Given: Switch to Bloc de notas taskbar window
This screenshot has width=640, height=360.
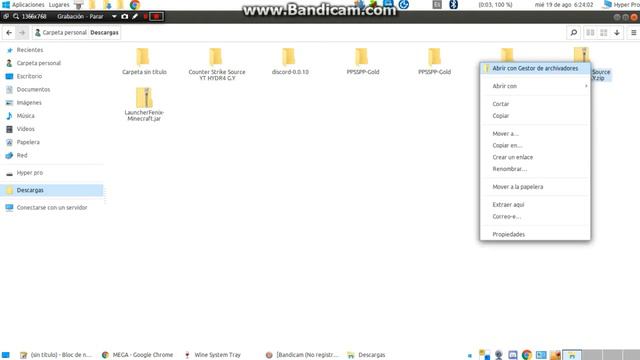Looking at the screenshot, I should coord(56,355).
